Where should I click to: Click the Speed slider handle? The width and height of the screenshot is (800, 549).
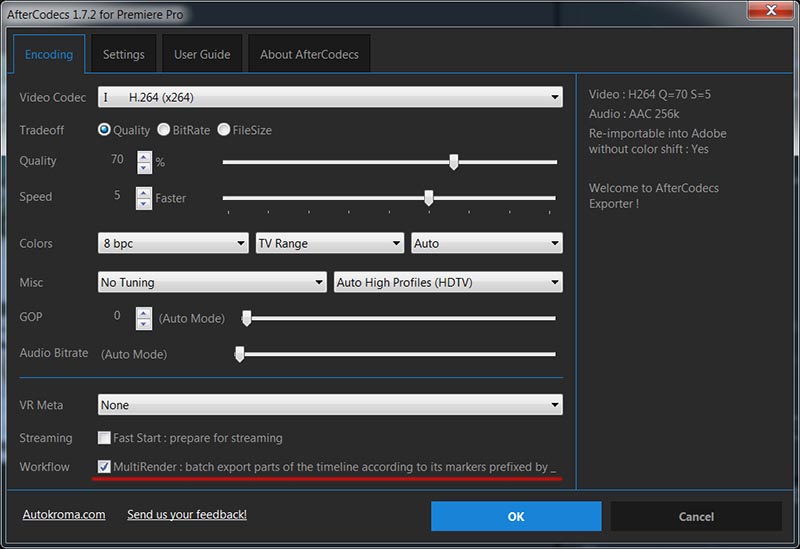click(429, 198)
